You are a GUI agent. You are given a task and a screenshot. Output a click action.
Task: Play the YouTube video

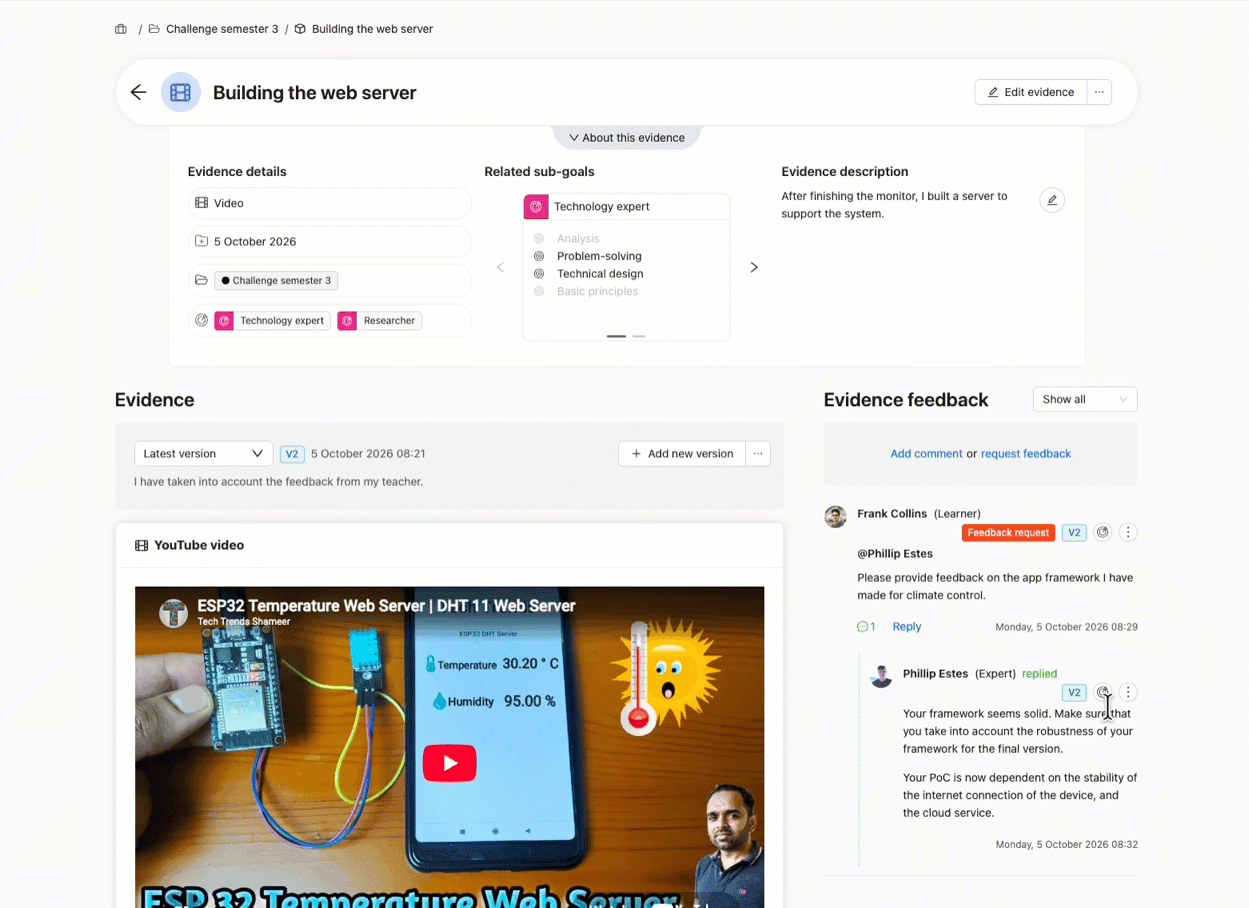point(449,763)
